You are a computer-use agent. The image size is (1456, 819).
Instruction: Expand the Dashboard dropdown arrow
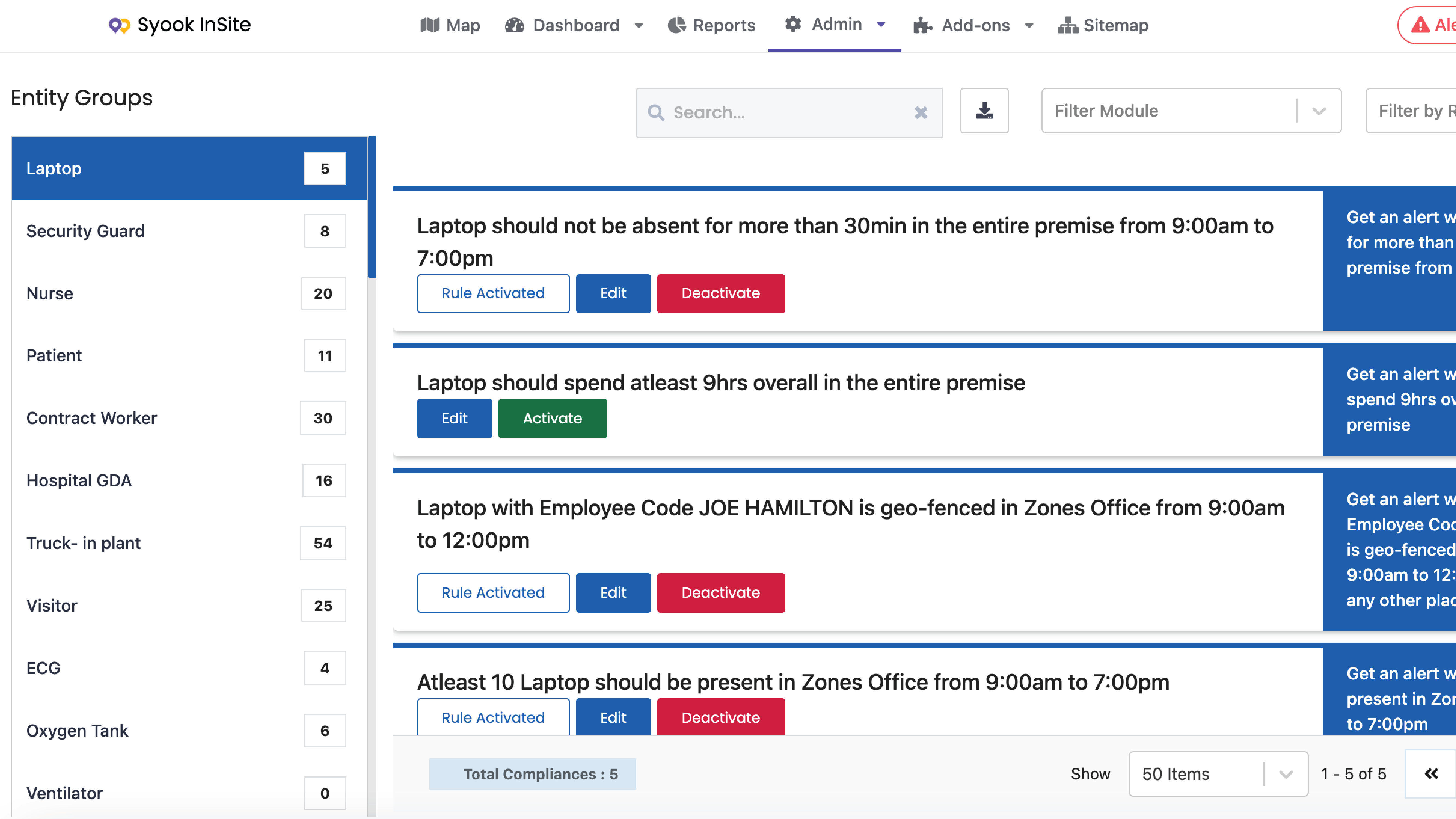639,26
